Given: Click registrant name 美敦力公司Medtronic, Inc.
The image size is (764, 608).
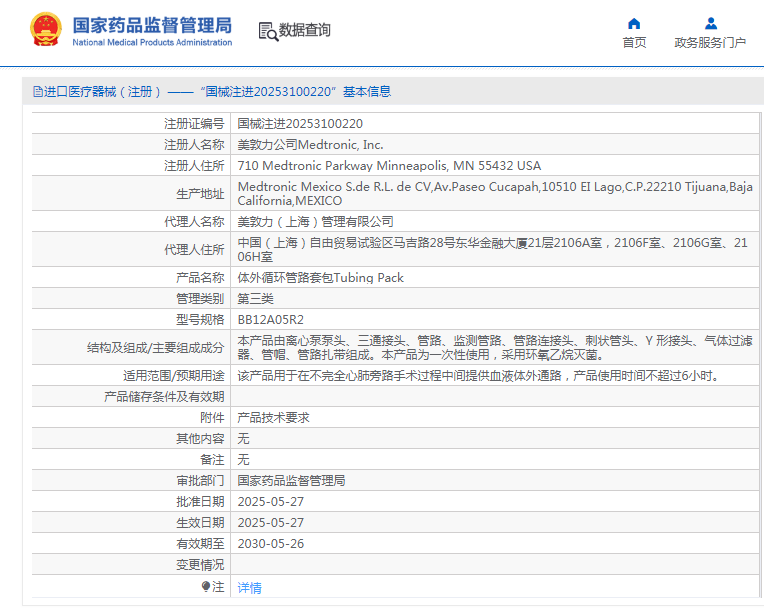Looking at the screenshot, I should (310, 145).
